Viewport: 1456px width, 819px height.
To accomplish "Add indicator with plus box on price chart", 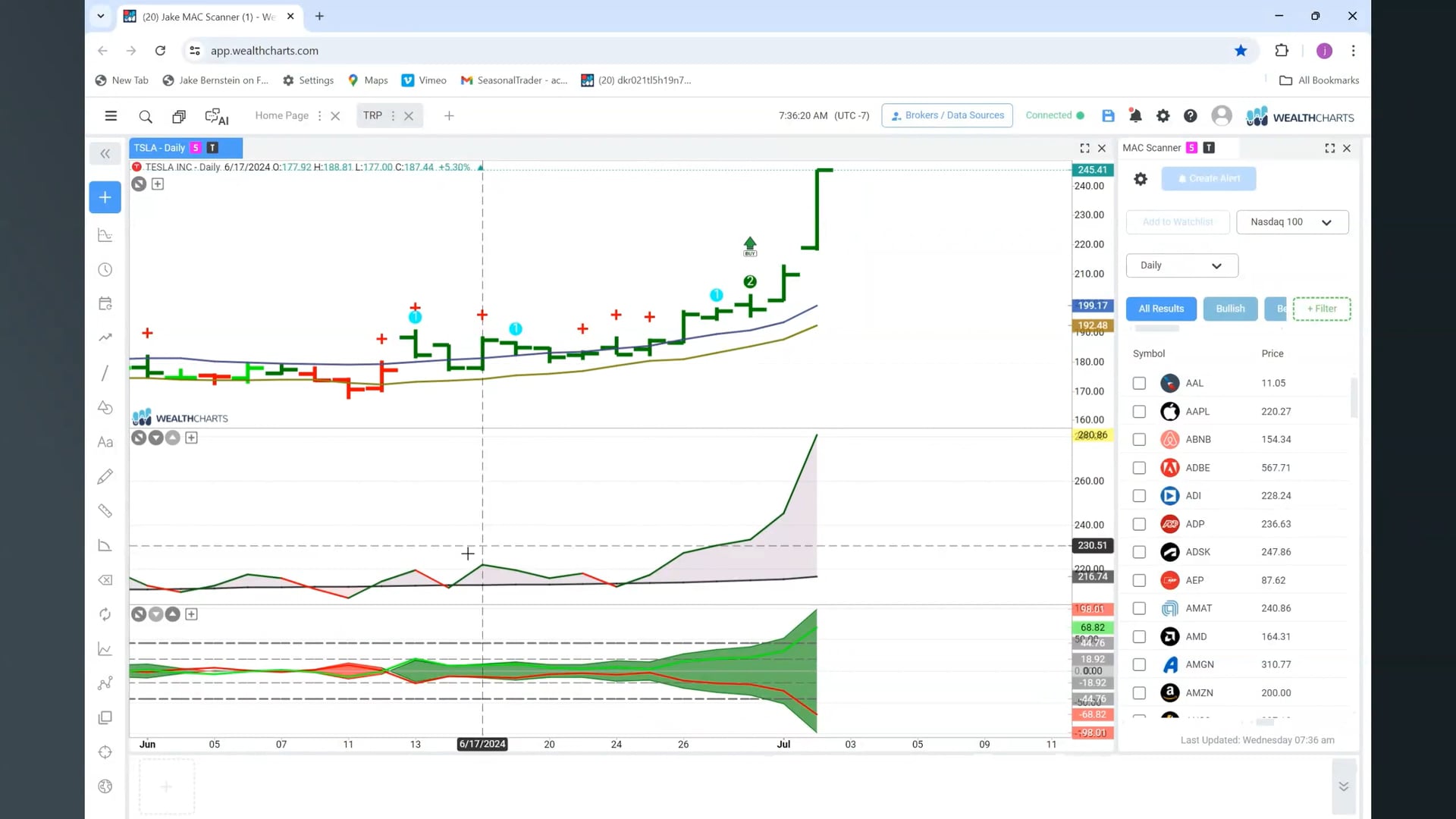I will pos(158,184).
